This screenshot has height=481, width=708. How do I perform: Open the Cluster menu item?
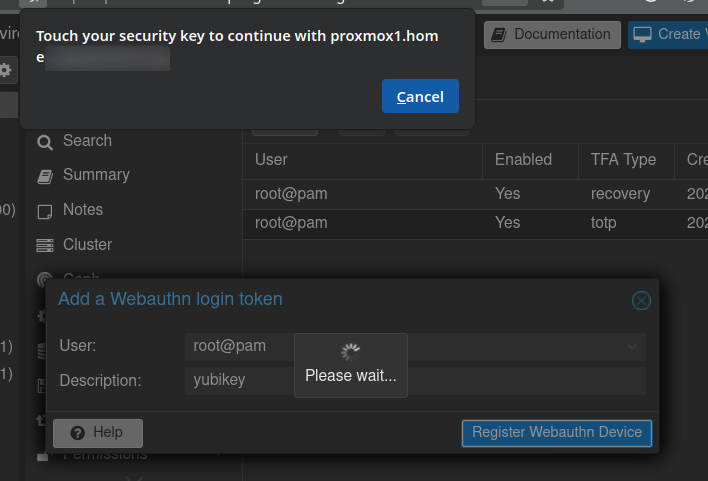tap(87, 244)
